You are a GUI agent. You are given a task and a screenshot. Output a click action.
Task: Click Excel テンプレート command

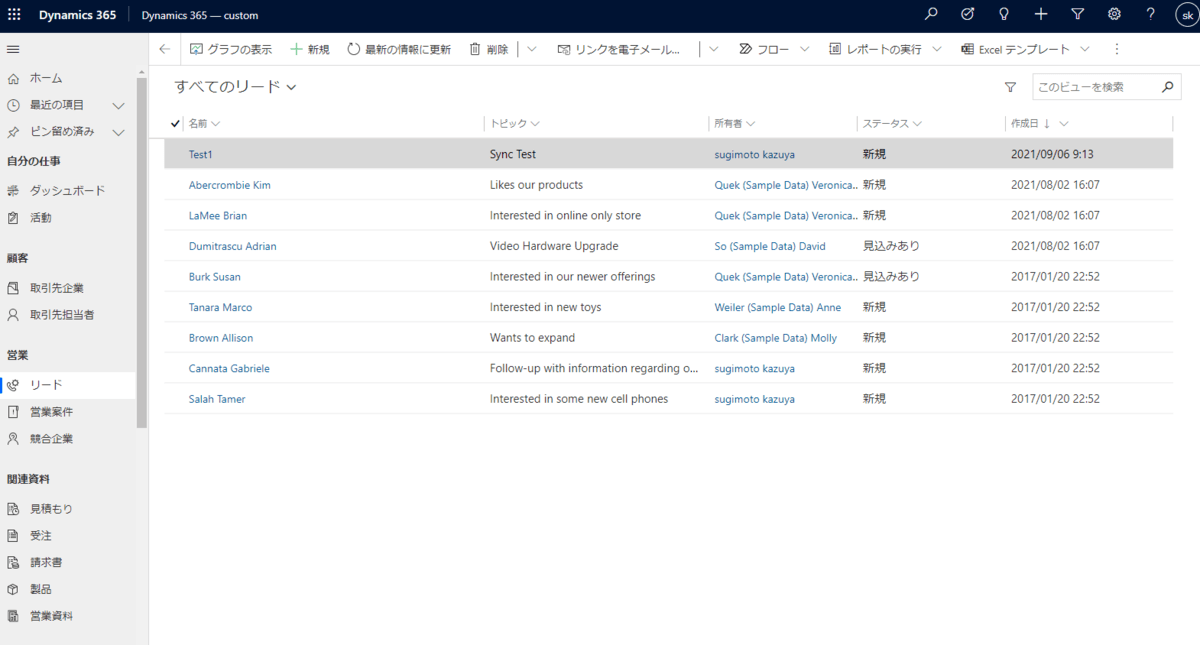pyautogui.click(x=1015, y=49)
